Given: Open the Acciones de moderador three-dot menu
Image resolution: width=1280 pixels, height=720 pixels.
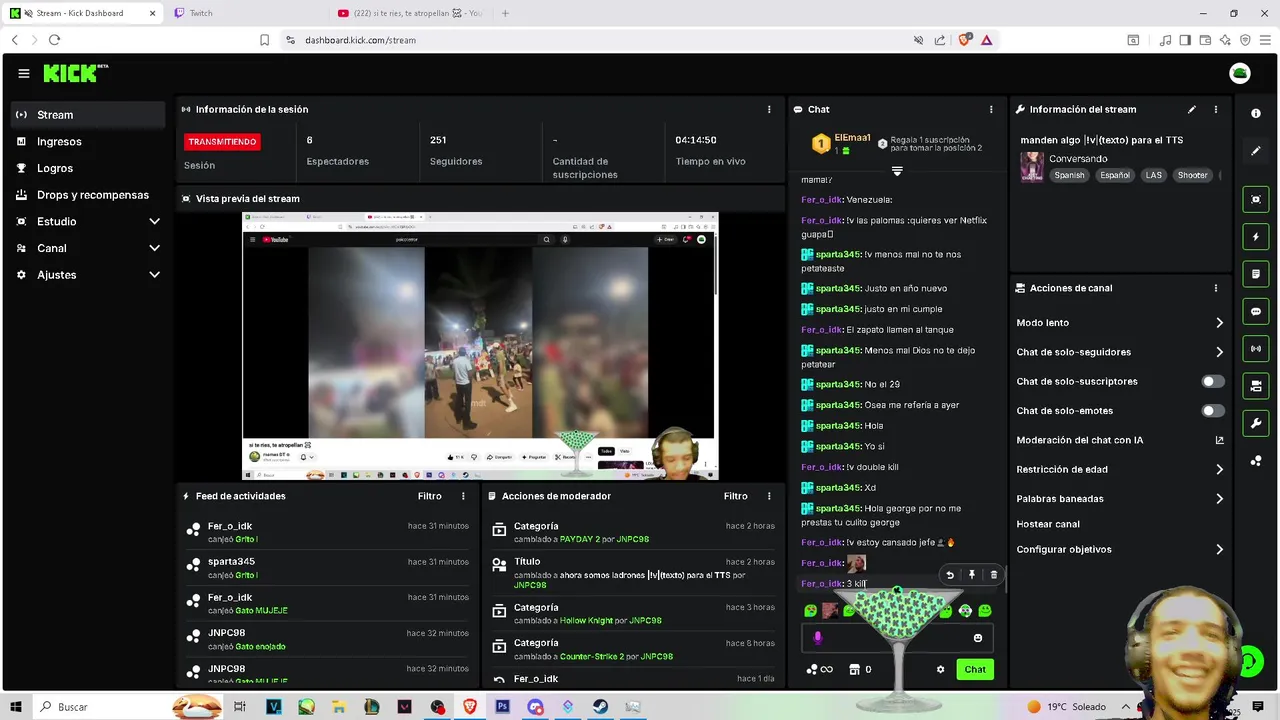Looking at the screenshot, I should 769,496.
